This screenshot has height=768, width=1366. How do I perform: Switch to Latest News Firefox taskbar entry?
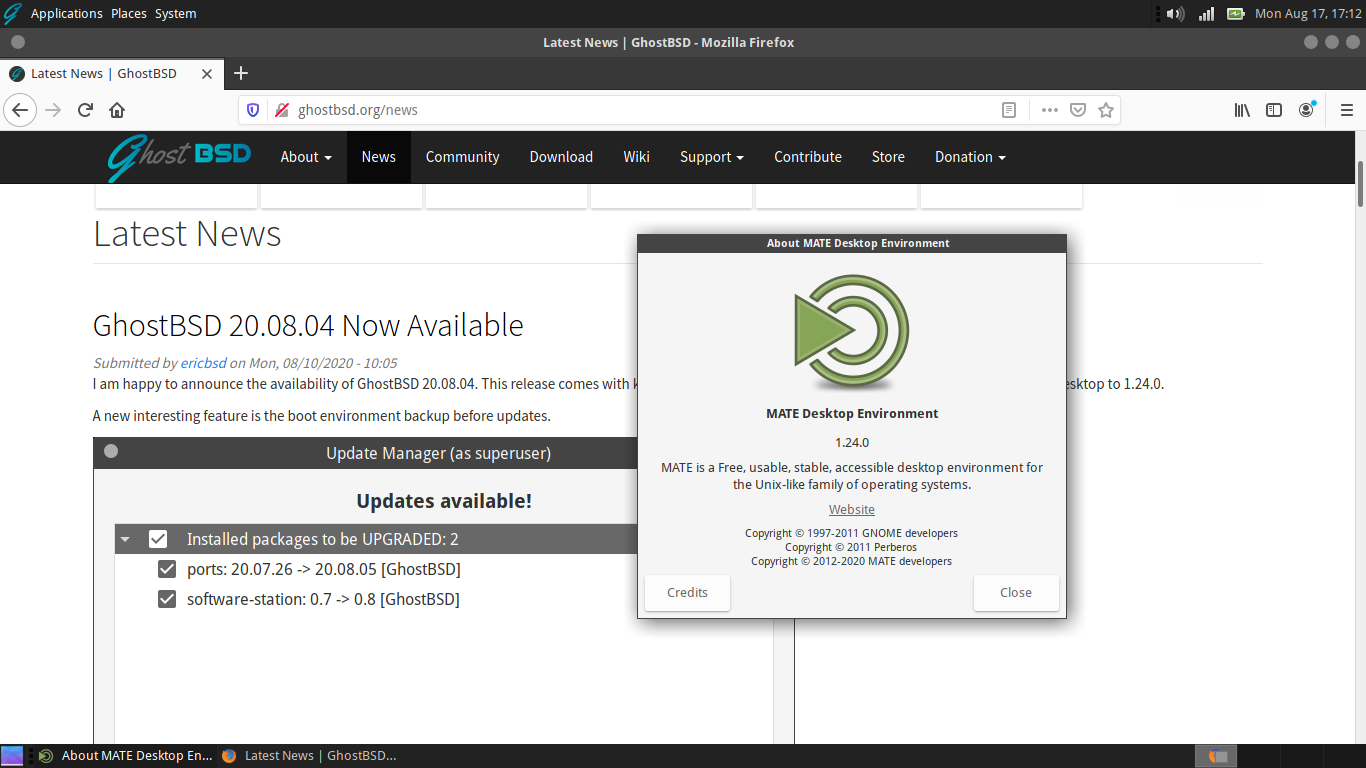(309, 756)
